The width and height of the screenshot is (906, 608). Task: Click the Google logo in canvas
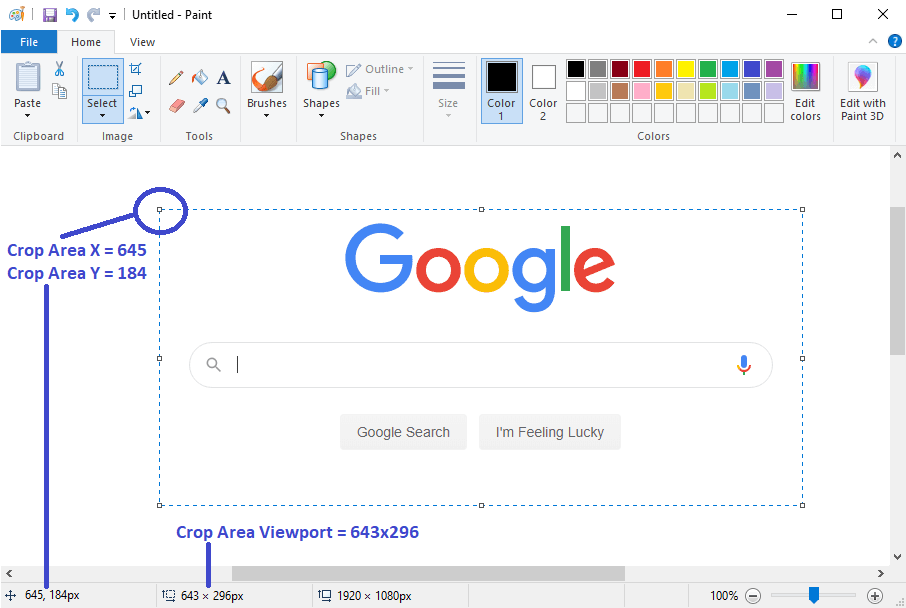480,266
